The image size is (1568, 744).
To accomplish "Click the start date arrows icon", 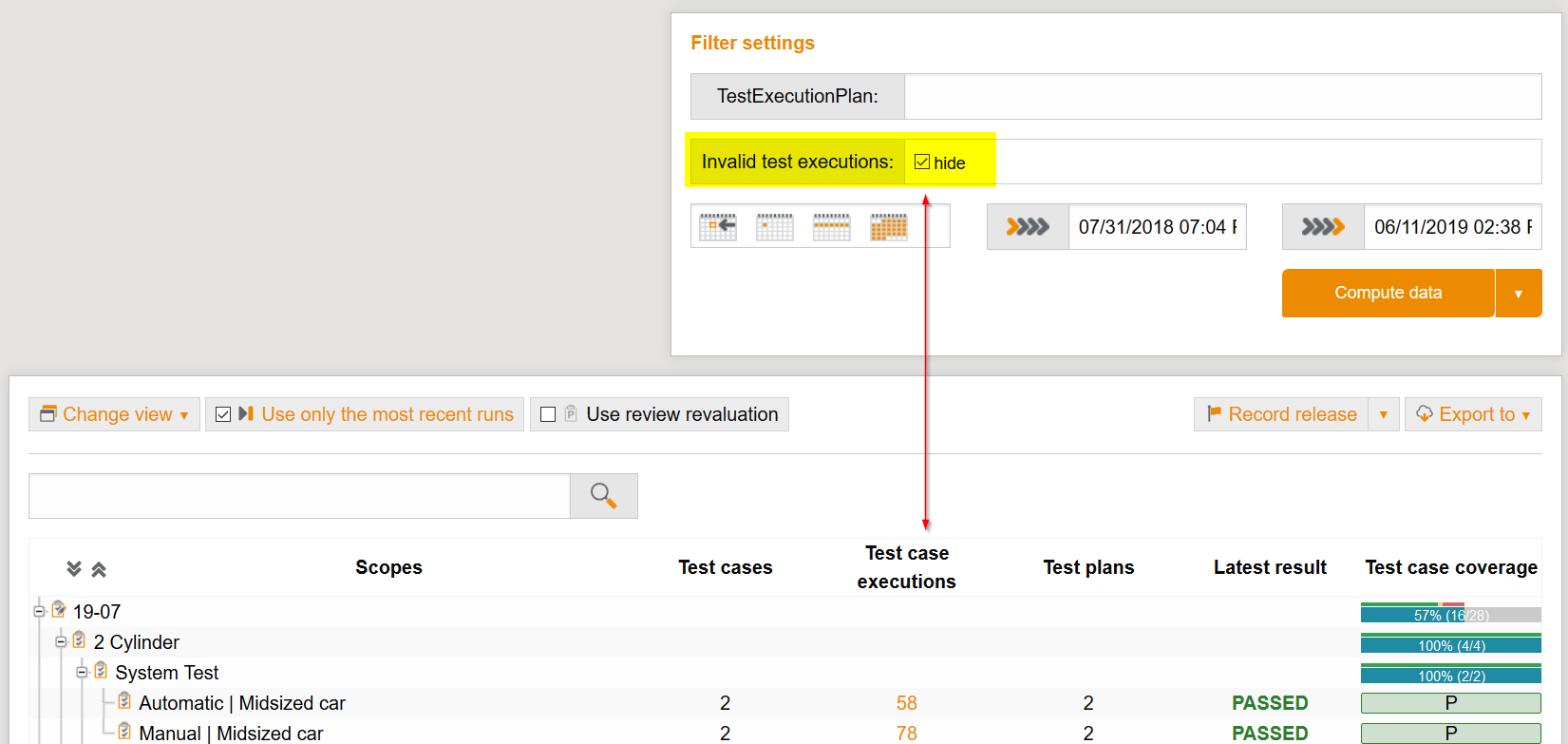I will coord(1028,227).
